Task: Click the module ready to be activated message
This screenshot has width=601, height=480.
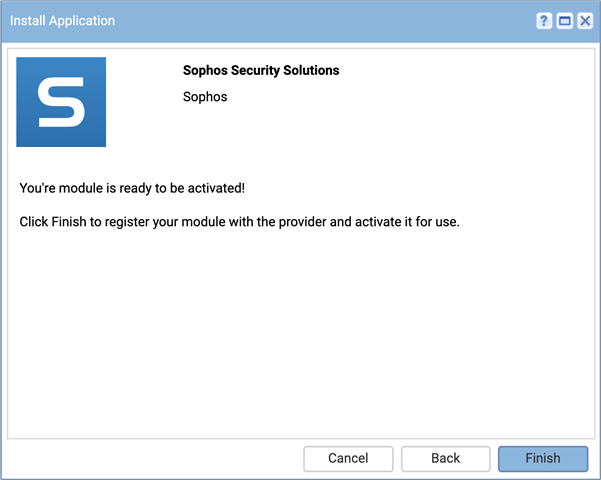Action: (132, 188)
